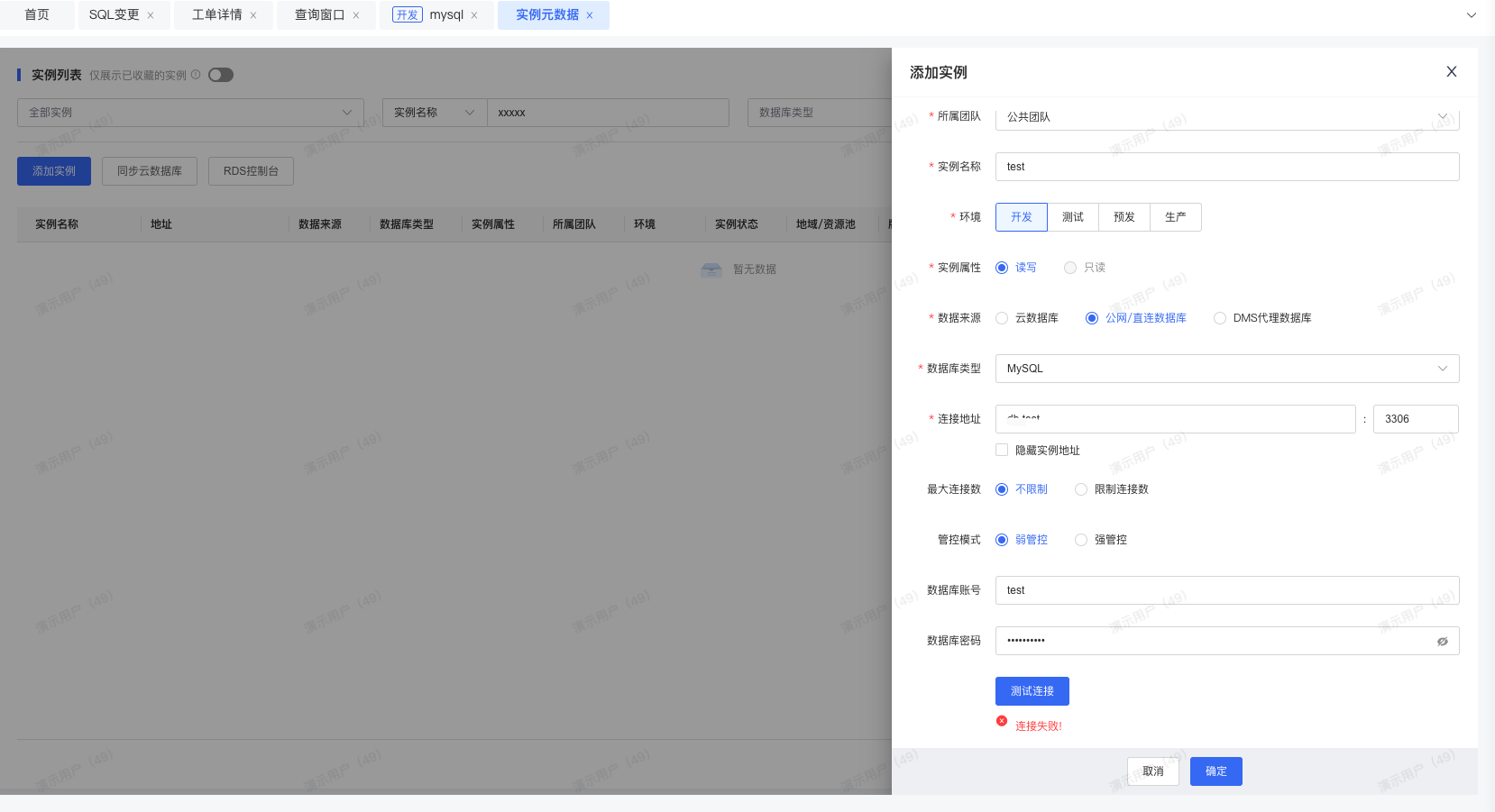Image resolution: width=1495 pixels, height=812 pixels.
Task: Click the 实例名称 column header
Action: coord(57,224)
